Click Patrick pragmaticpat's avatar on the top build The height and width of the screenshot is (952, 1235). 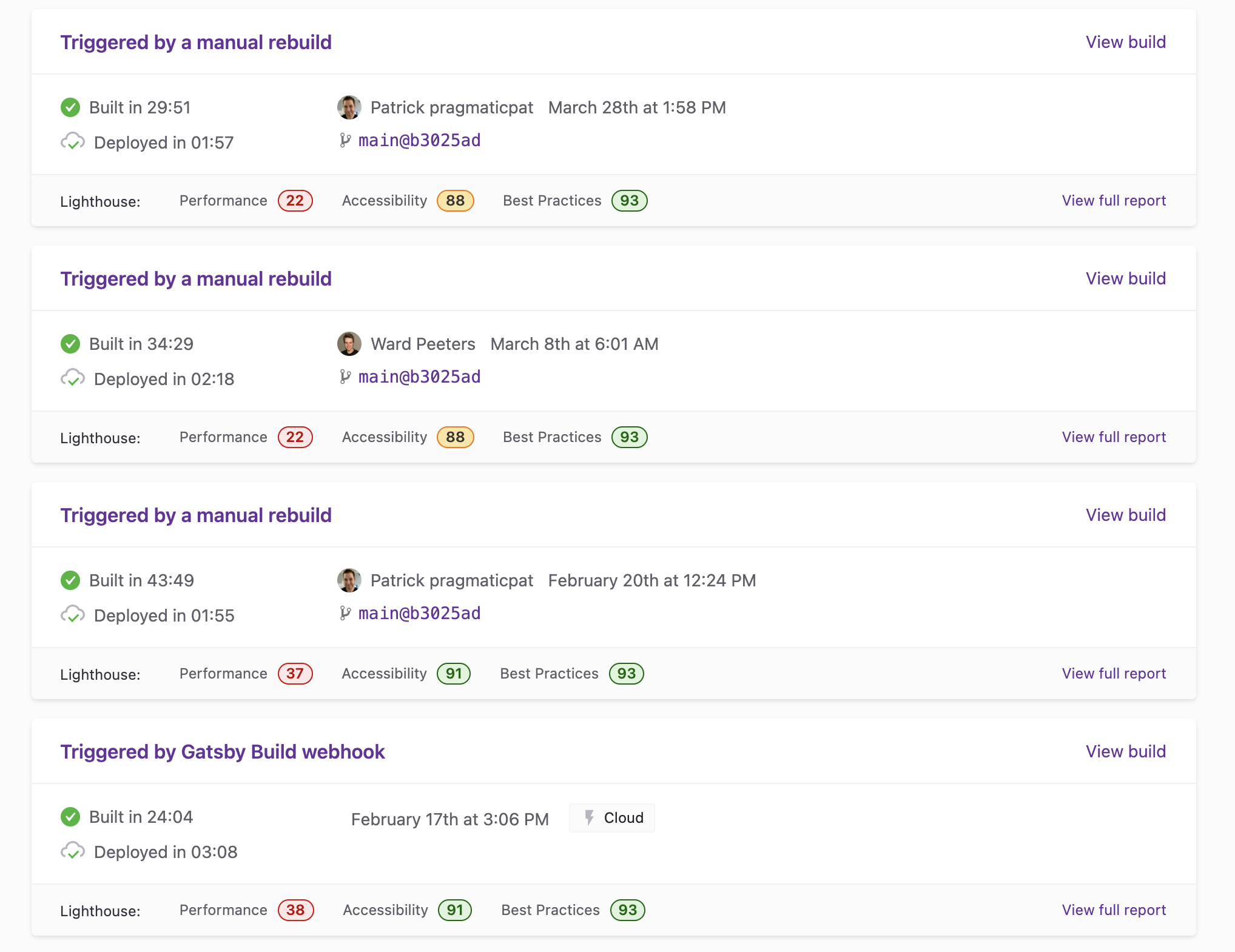(349, 107)
